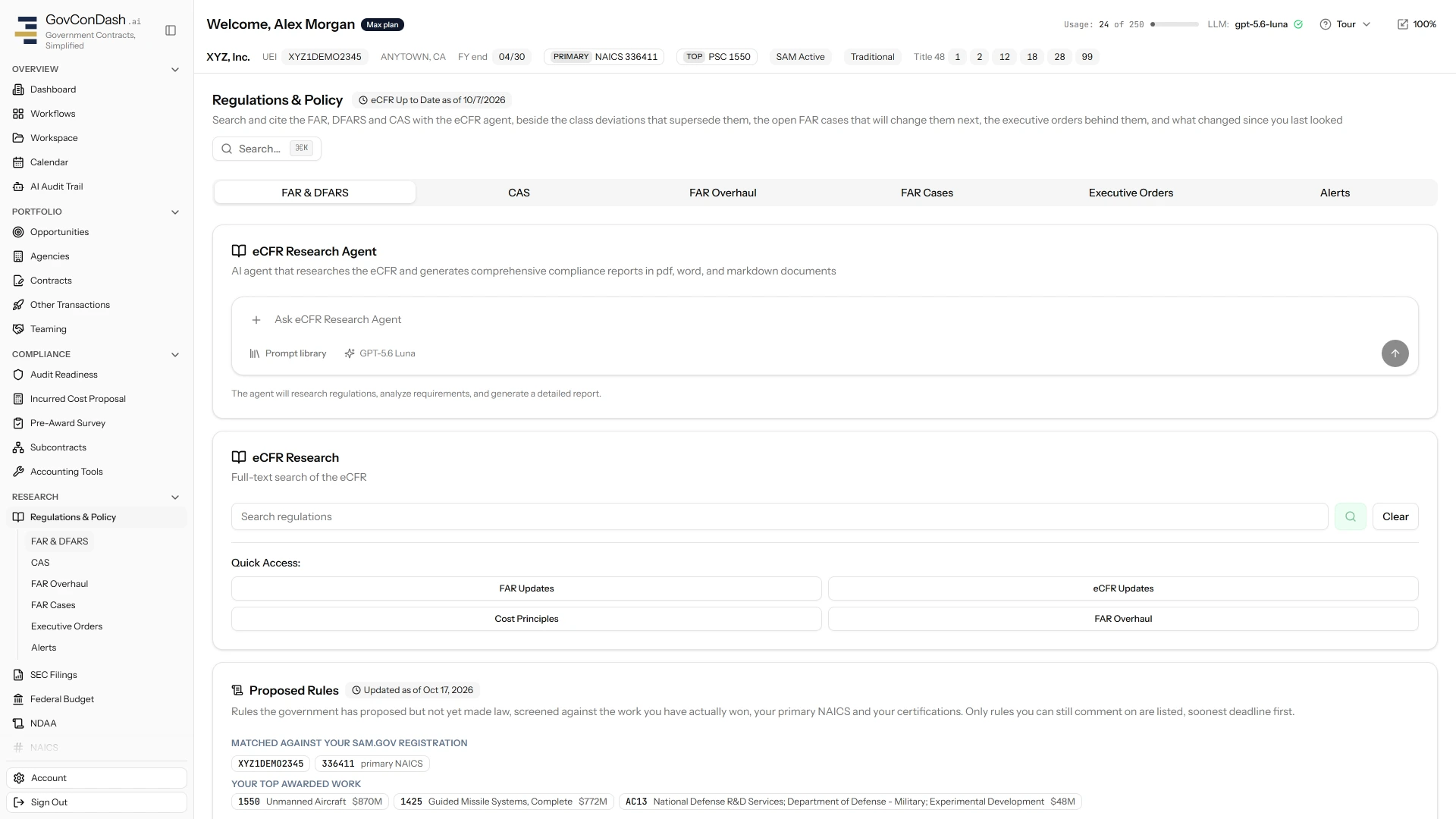This screenshot has height=819, width=1456.
Task: Select Title 48 chapter 12 chip
Action: pyautogui.click(x=1004, y=57)
